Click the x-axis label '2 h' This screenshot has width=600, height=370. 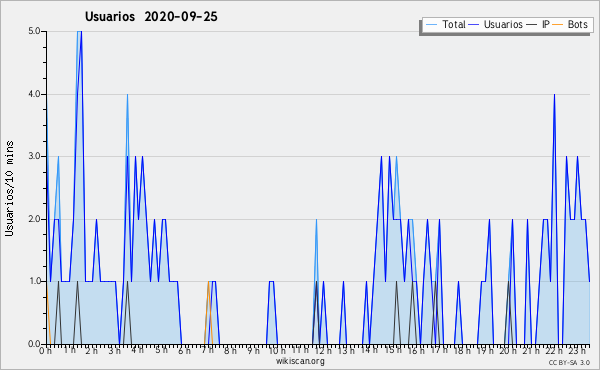pyautogui.click(x=91, y=351)
